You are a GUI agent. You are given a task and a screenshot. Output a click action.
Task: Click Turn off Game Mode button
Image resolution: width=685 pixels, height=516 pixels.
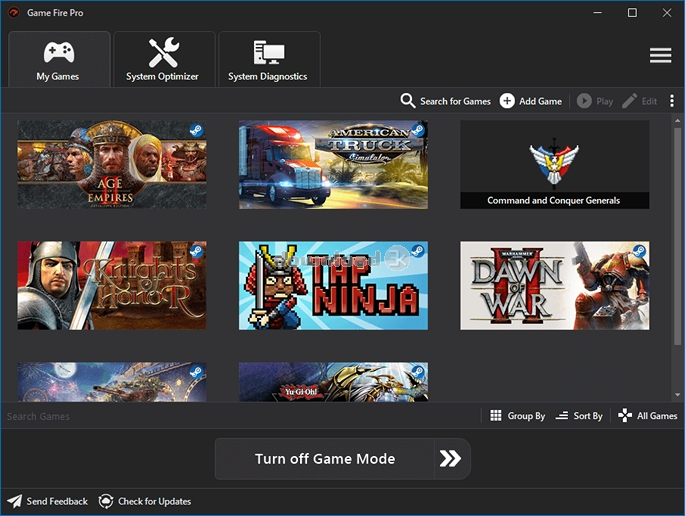pyautogui.click(x=325, y=459)
